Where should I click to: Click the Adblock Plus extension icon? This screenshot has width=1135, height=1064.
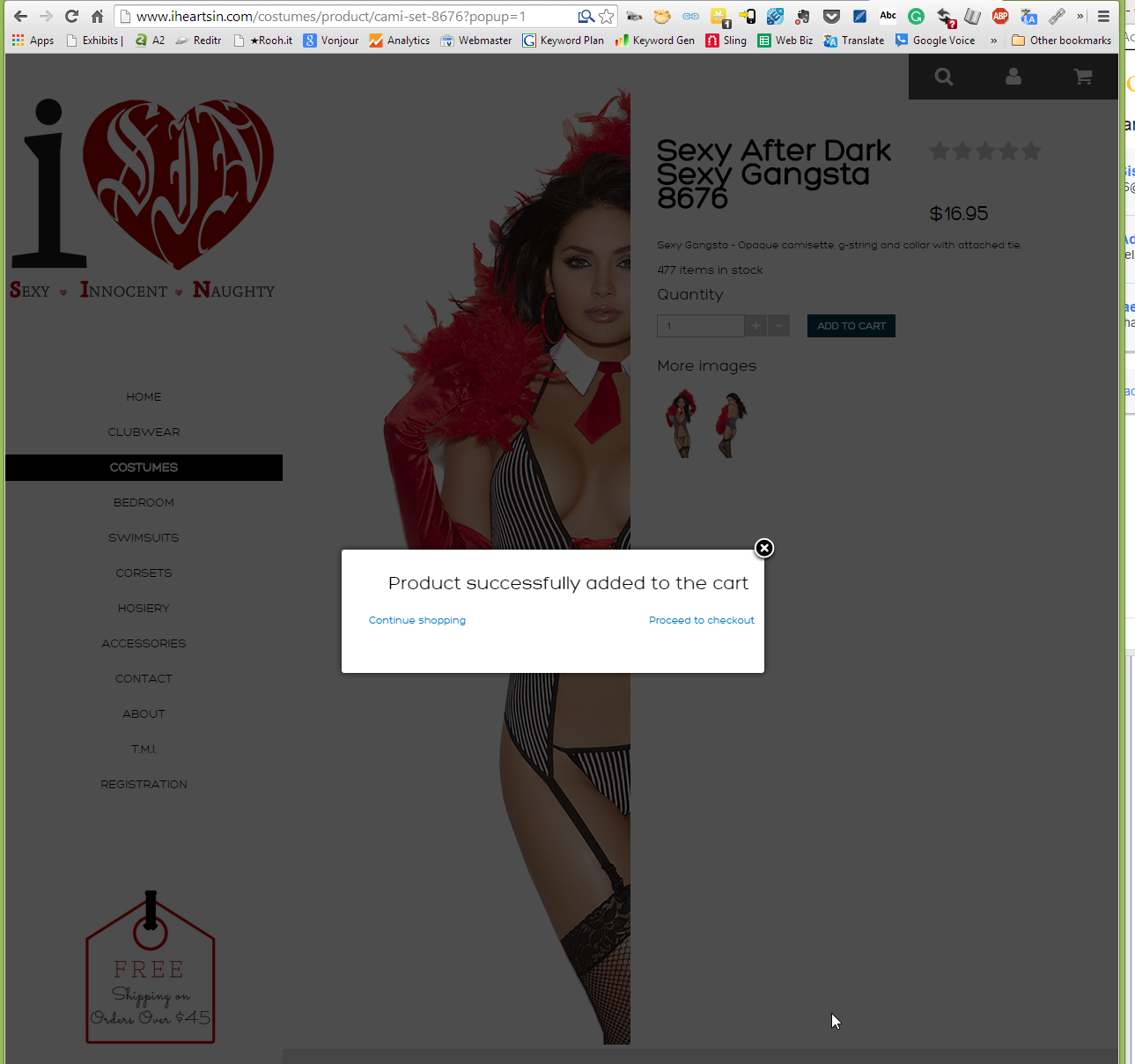[x=1000, y=16]
